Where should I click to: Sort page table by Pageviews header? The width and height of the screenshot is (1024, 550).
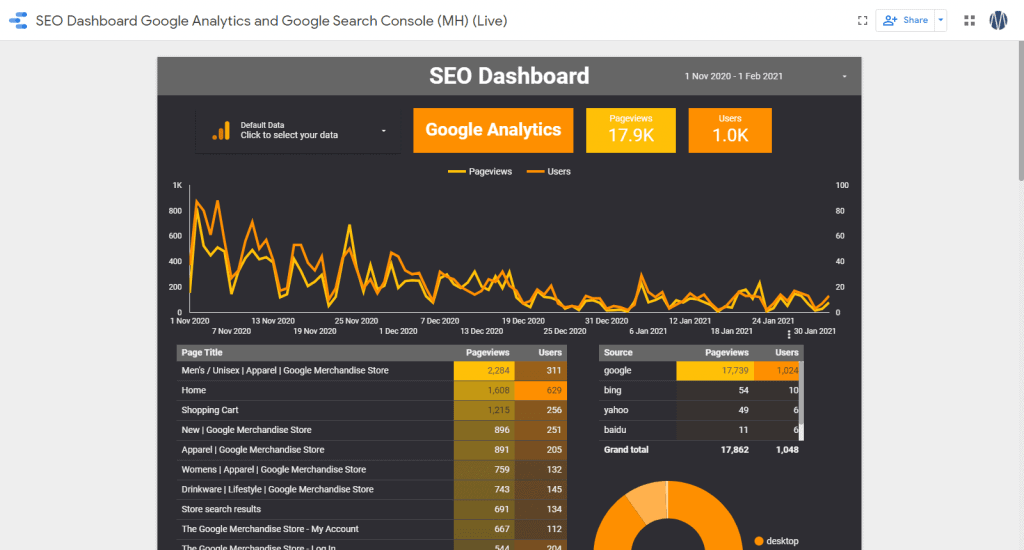coord(487,353)
